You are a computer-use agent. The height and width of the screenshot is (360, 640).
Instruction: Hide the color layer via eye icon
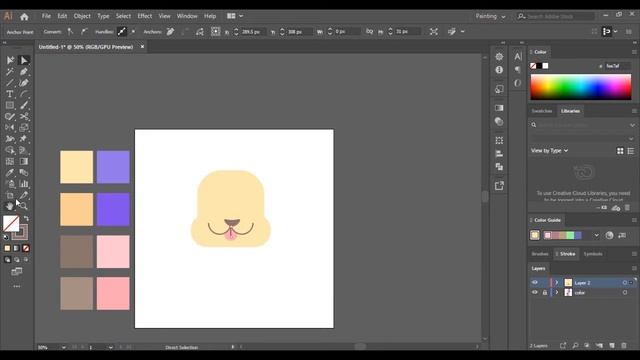pyautogui.click(x=535, y=292)
